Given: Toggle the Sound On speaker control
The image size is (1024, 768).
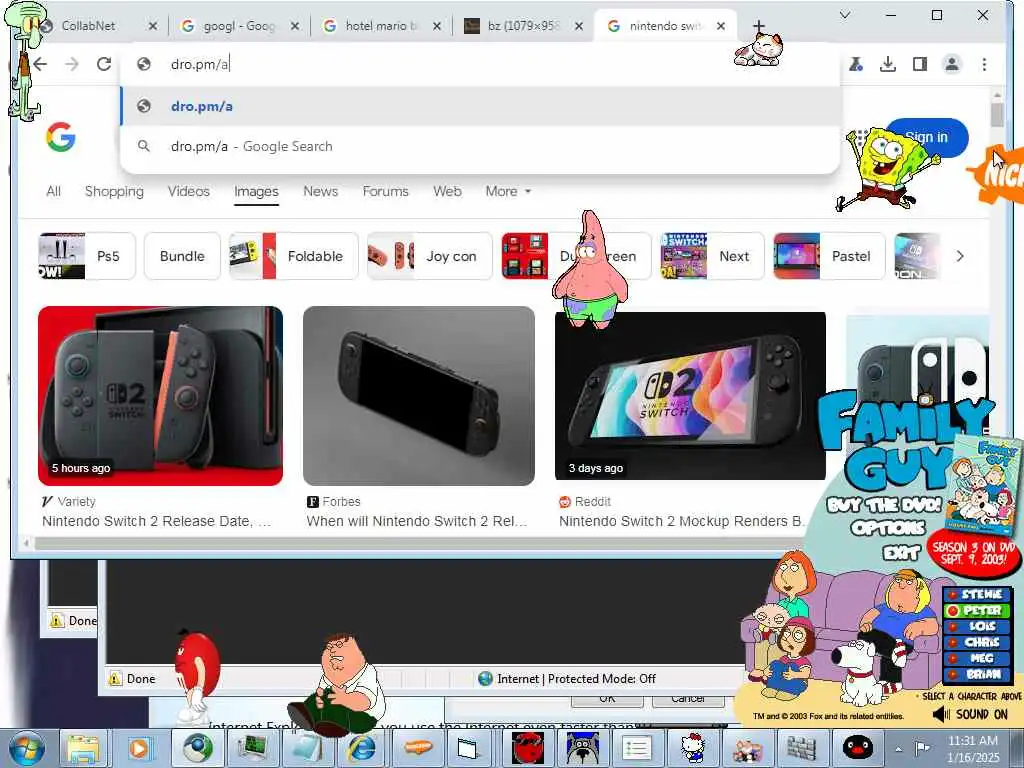Looking at the screenshot, I should pos(970,714).
